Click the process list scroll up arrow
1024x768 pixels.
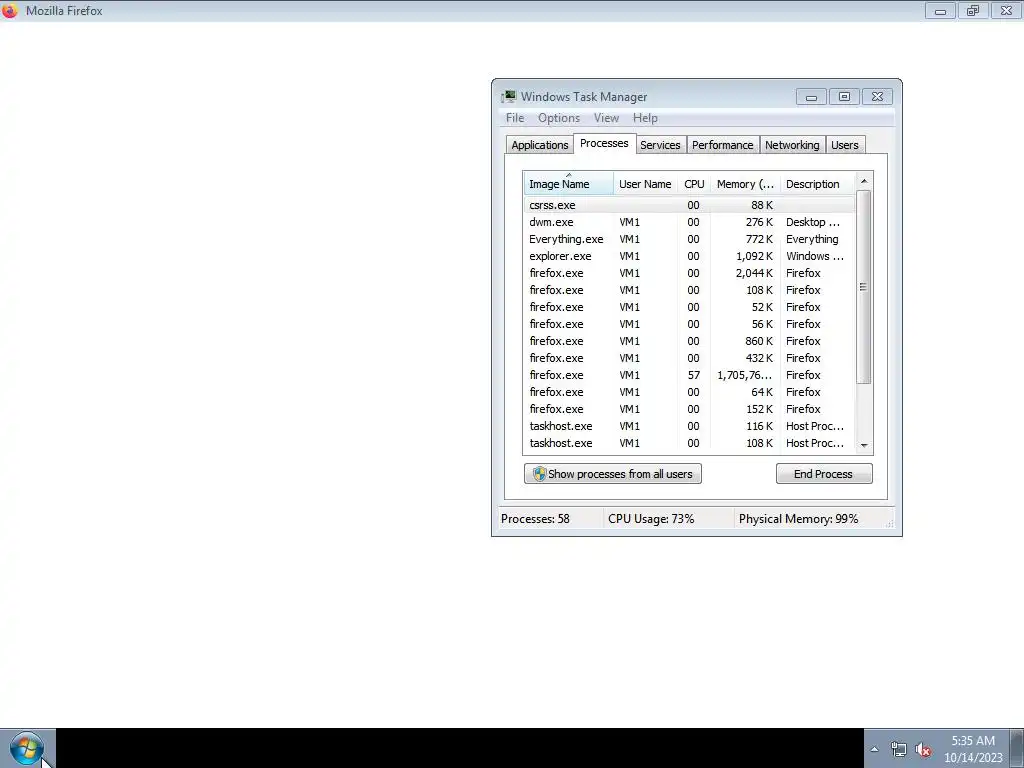[864, 181]
